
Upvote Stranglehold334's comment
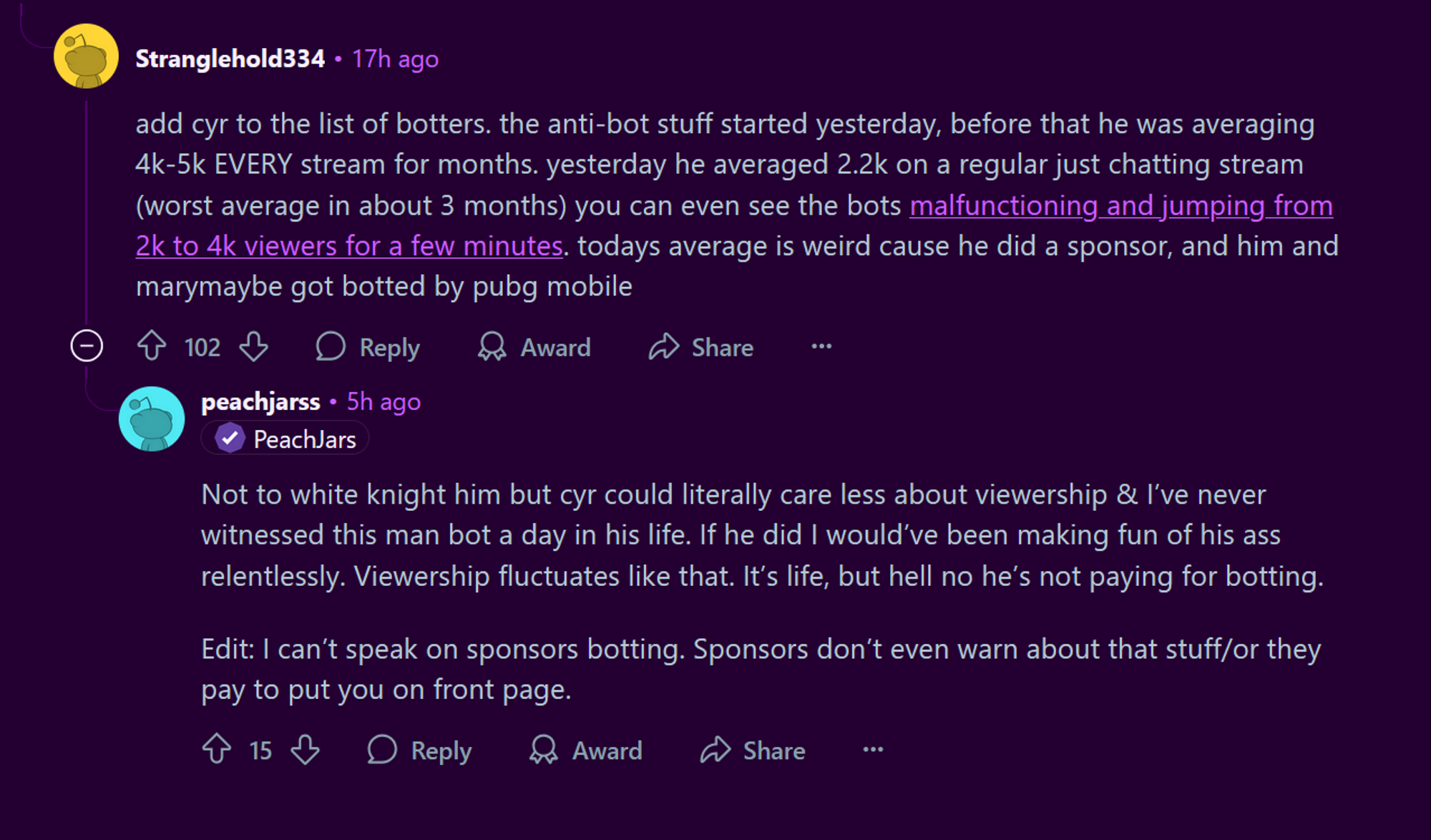tap(152, 346)
